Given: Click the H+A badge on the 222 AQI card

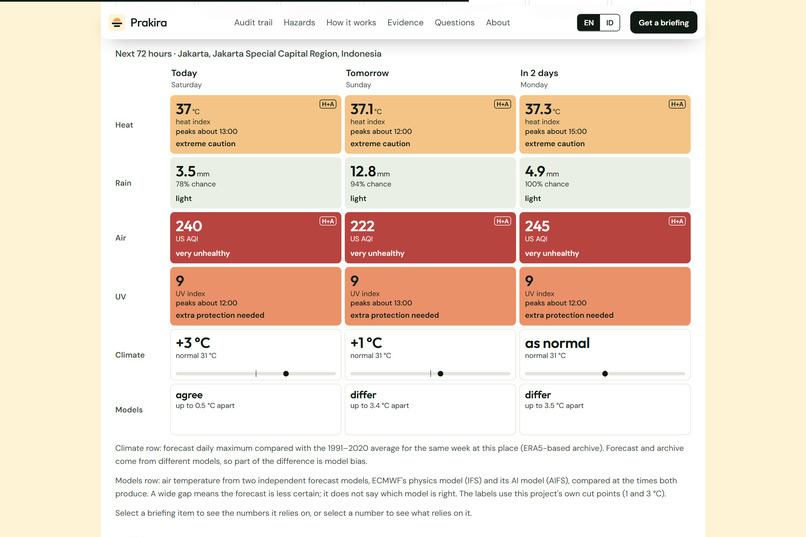Looking at the screenshot, I should 502,221.
